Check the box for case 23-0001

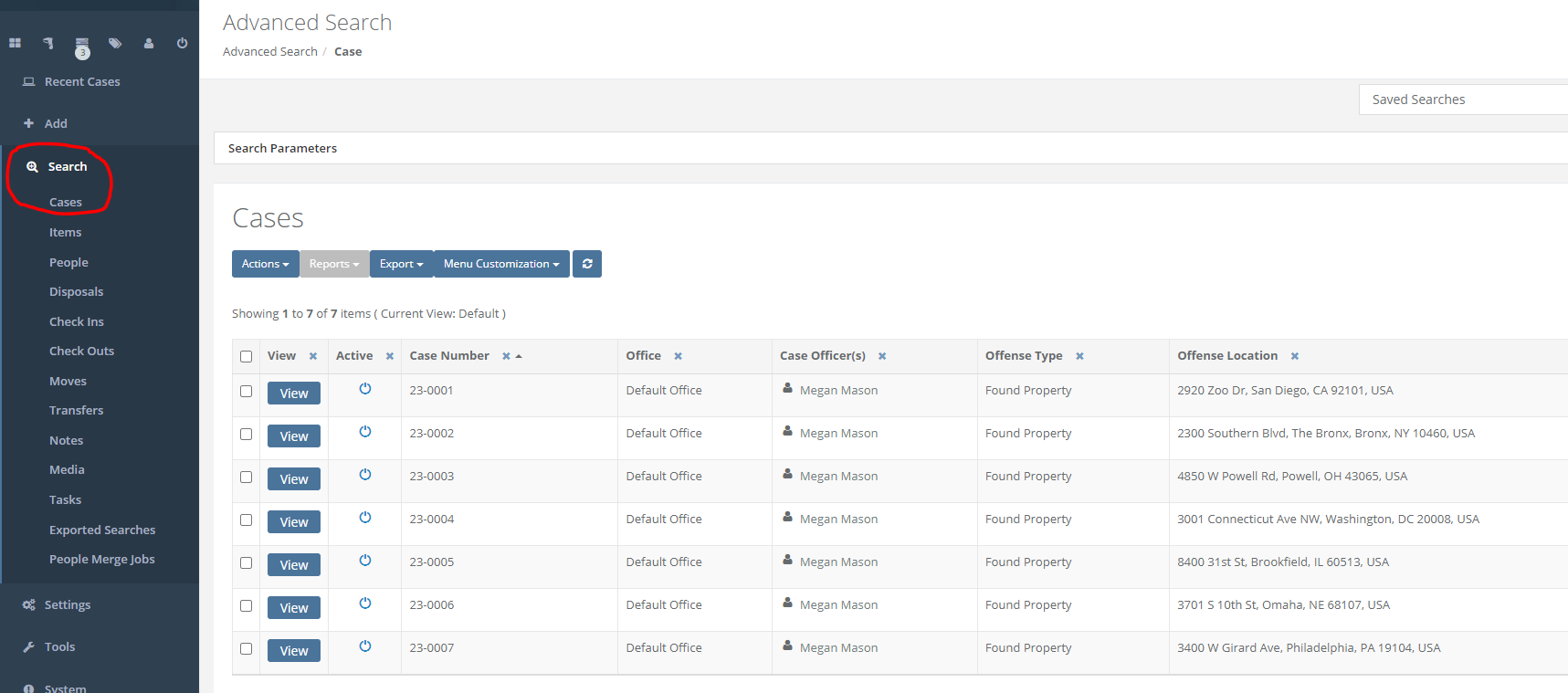coord(246,391)
